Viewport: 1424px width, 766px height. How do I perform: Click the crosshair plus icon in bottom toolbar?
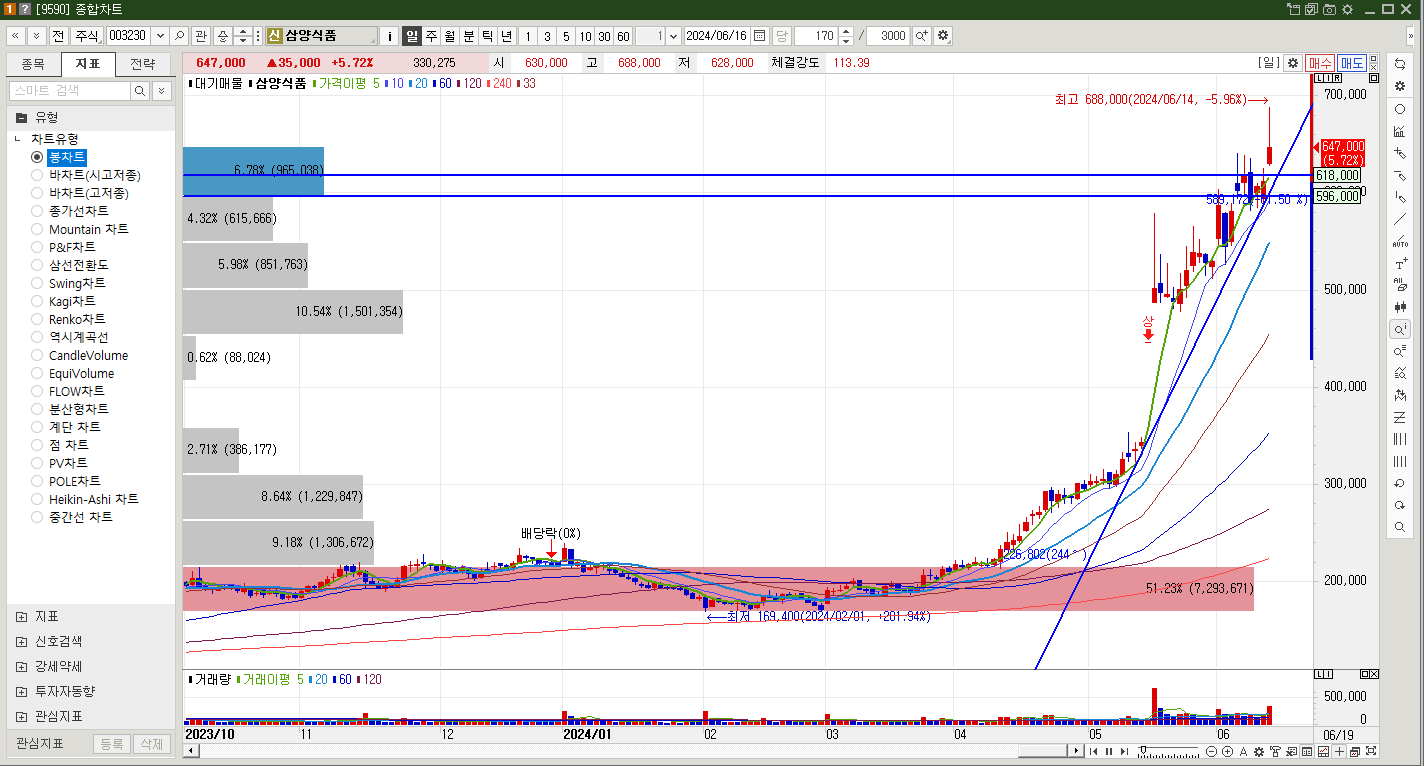pos(1339,751)
